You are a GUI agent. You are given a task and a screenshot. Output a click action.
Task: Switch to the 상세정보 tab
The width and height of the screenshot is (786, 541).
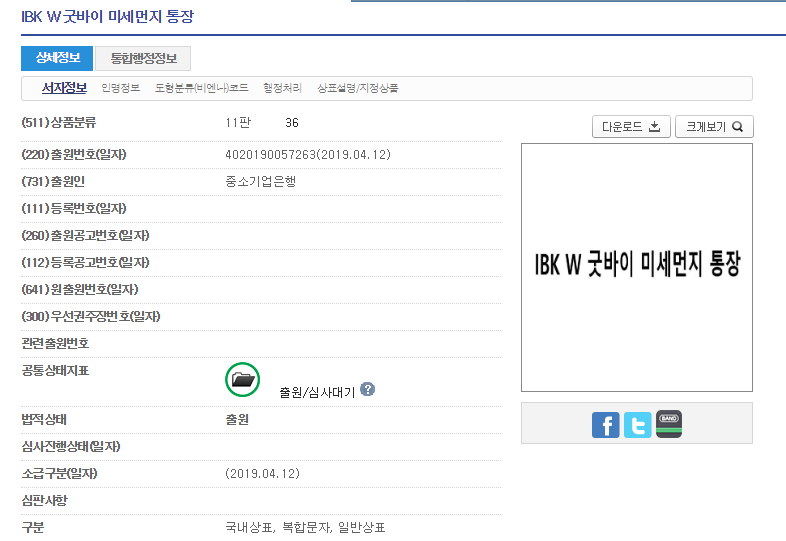[57, 58]
